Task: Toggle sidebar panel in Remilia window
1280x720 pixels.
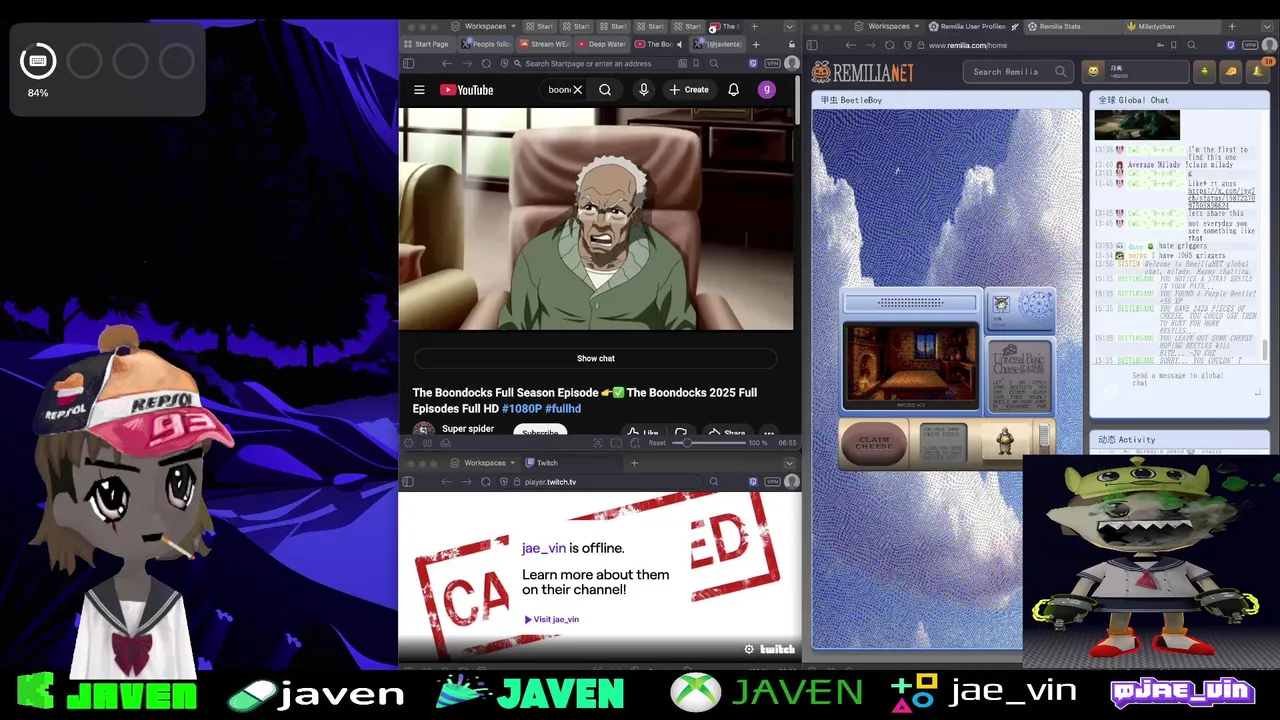Action: coord(812,45)
